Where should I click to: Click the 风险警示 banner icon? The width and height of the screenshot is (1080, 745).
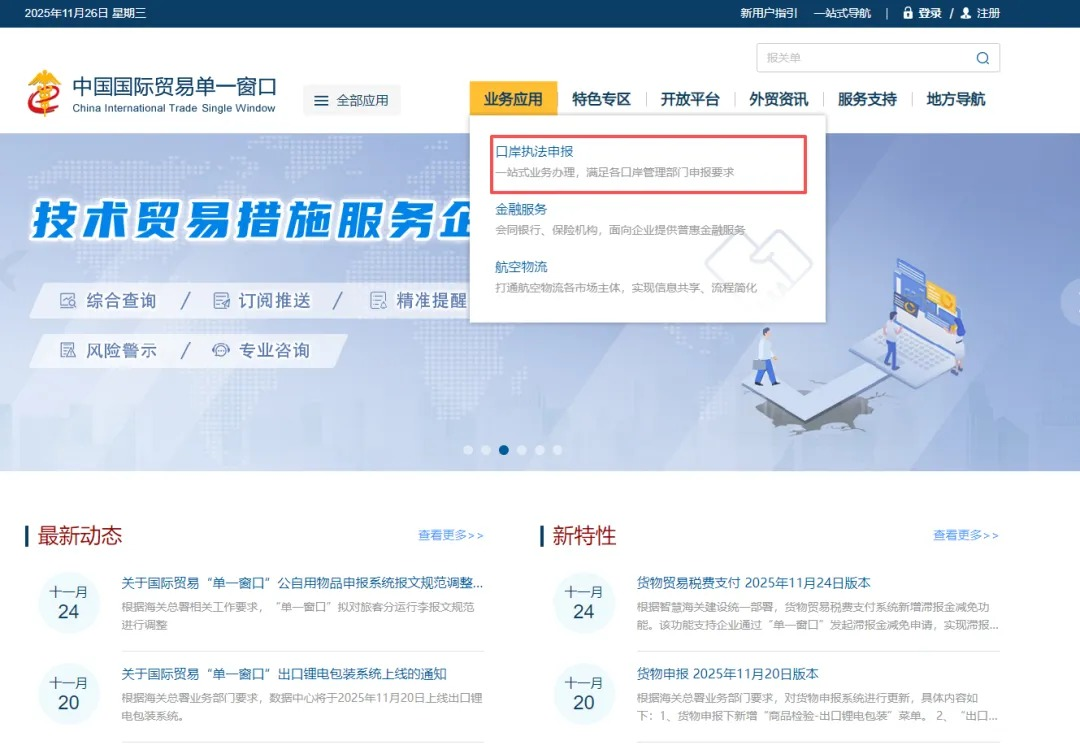pyautogui.click(x=68, y=351)
